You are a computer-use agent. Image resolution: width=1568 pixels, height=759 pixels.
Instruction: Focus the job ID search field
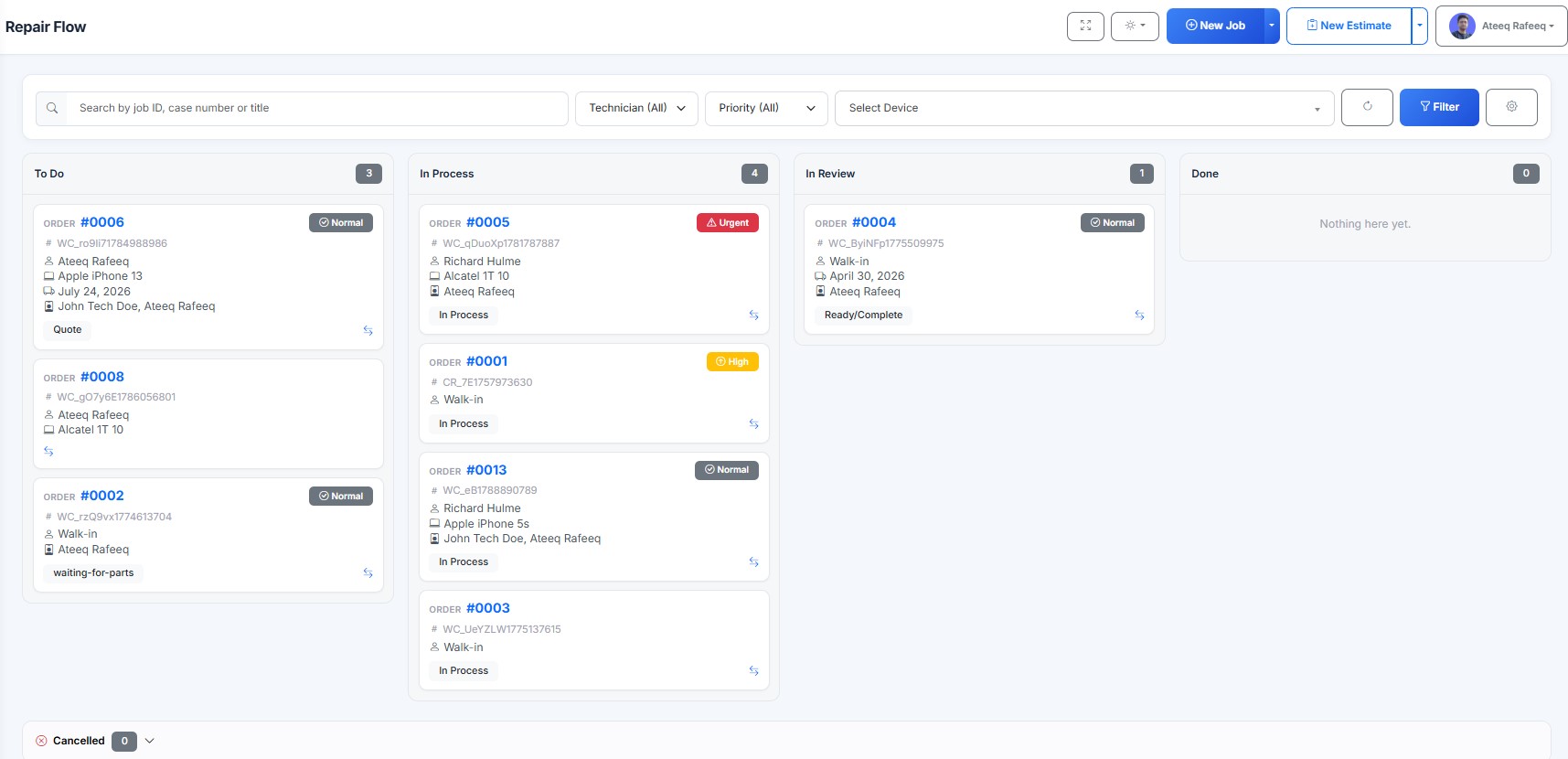318,108
